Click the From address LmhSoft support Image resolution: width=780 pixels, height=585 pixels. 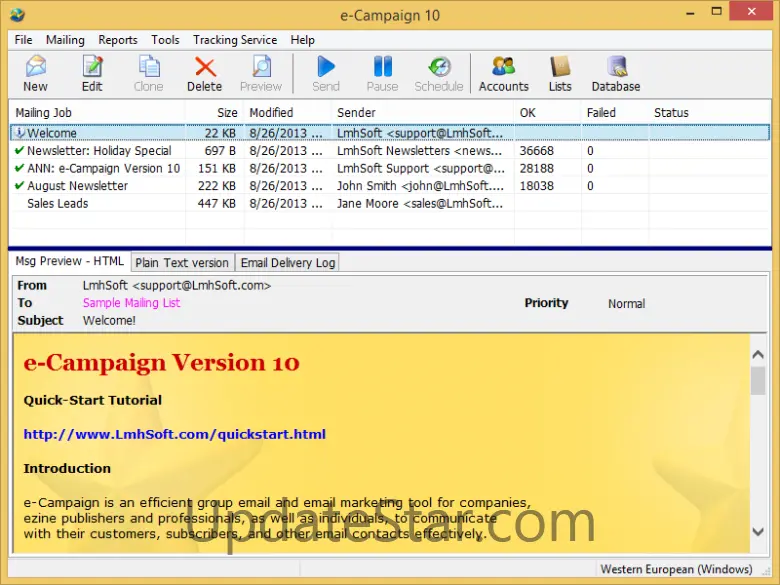[x=177, y=286]
